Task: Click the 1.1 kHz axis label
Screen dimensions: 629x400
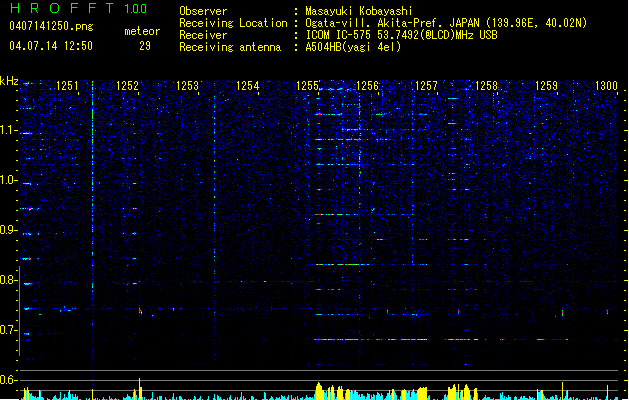Action: click(x=7, y=130)
